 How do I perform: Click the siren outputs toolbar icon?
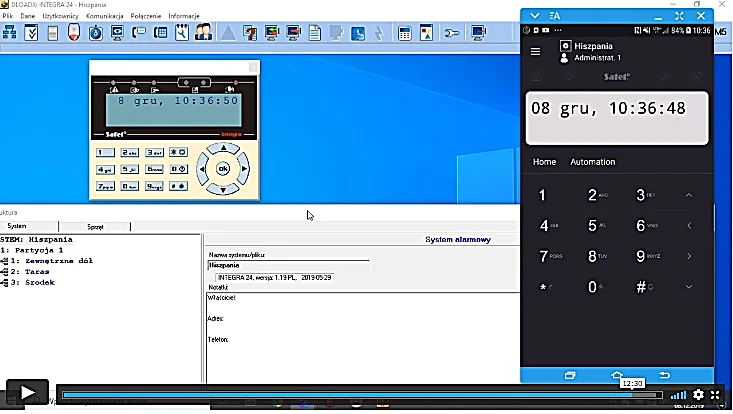74,33
